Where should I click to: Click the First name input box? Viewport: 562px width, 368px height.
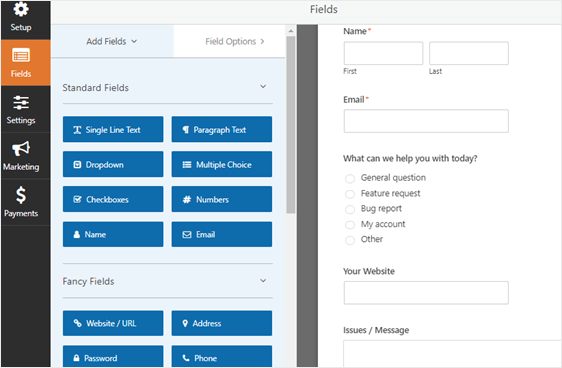click(x=383, y=53)
